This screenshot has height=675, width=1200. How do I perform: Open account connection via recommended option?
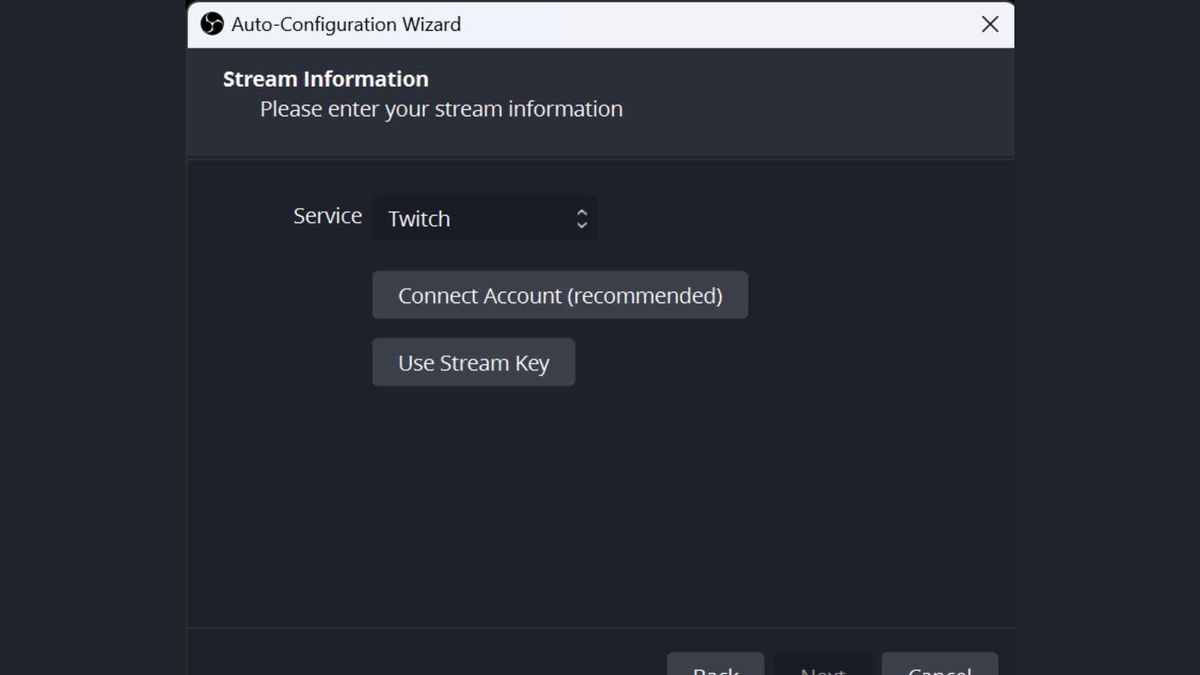560,295
